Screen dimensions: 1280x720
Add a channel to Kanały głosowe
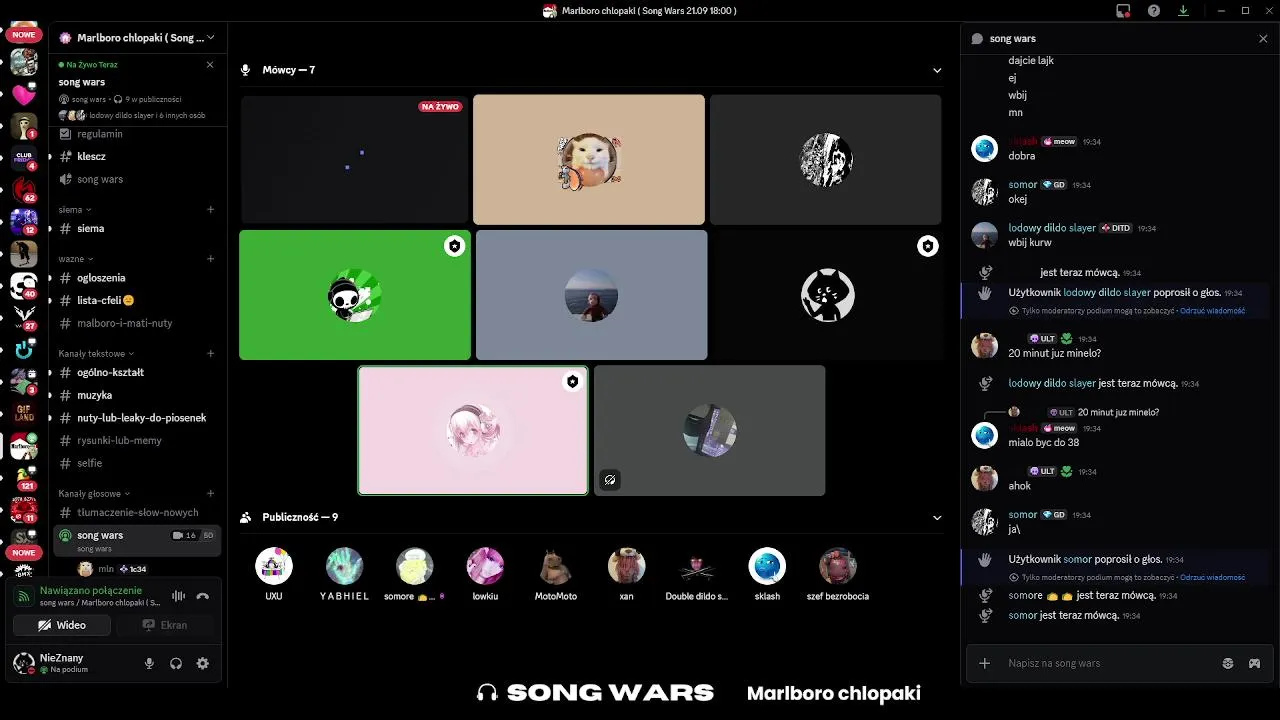tap(211, 493)
